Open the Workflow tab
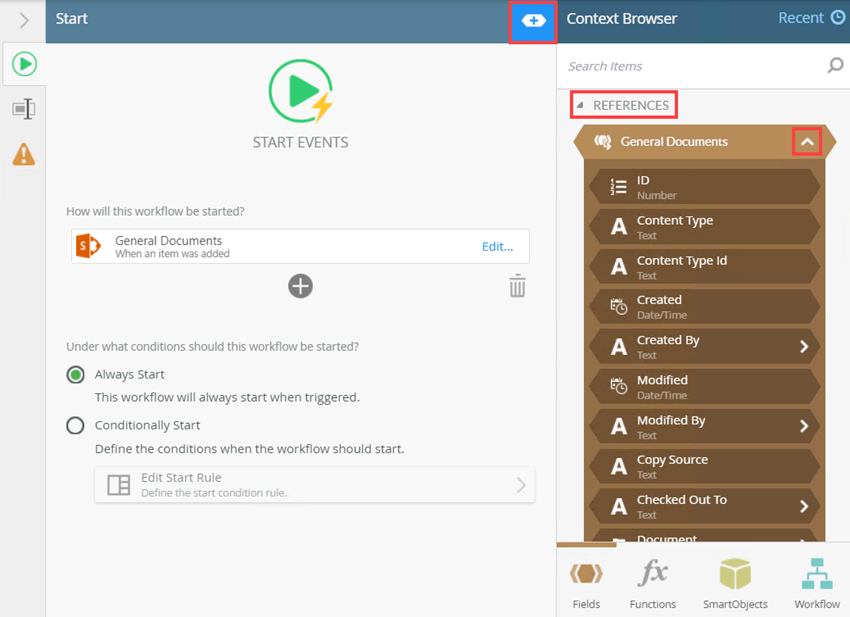This screenshot has width=850, height=617. click(x=817, y=584)
